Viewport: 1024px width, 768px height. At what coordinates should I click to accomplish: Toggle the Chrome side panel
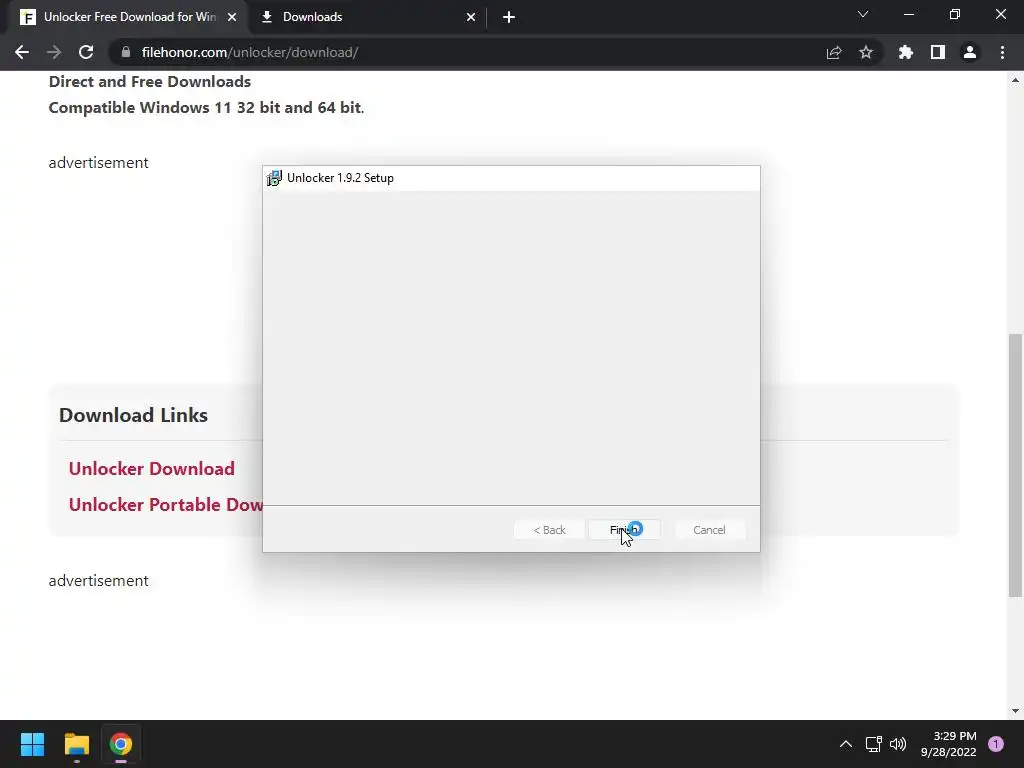click(938, 52)
